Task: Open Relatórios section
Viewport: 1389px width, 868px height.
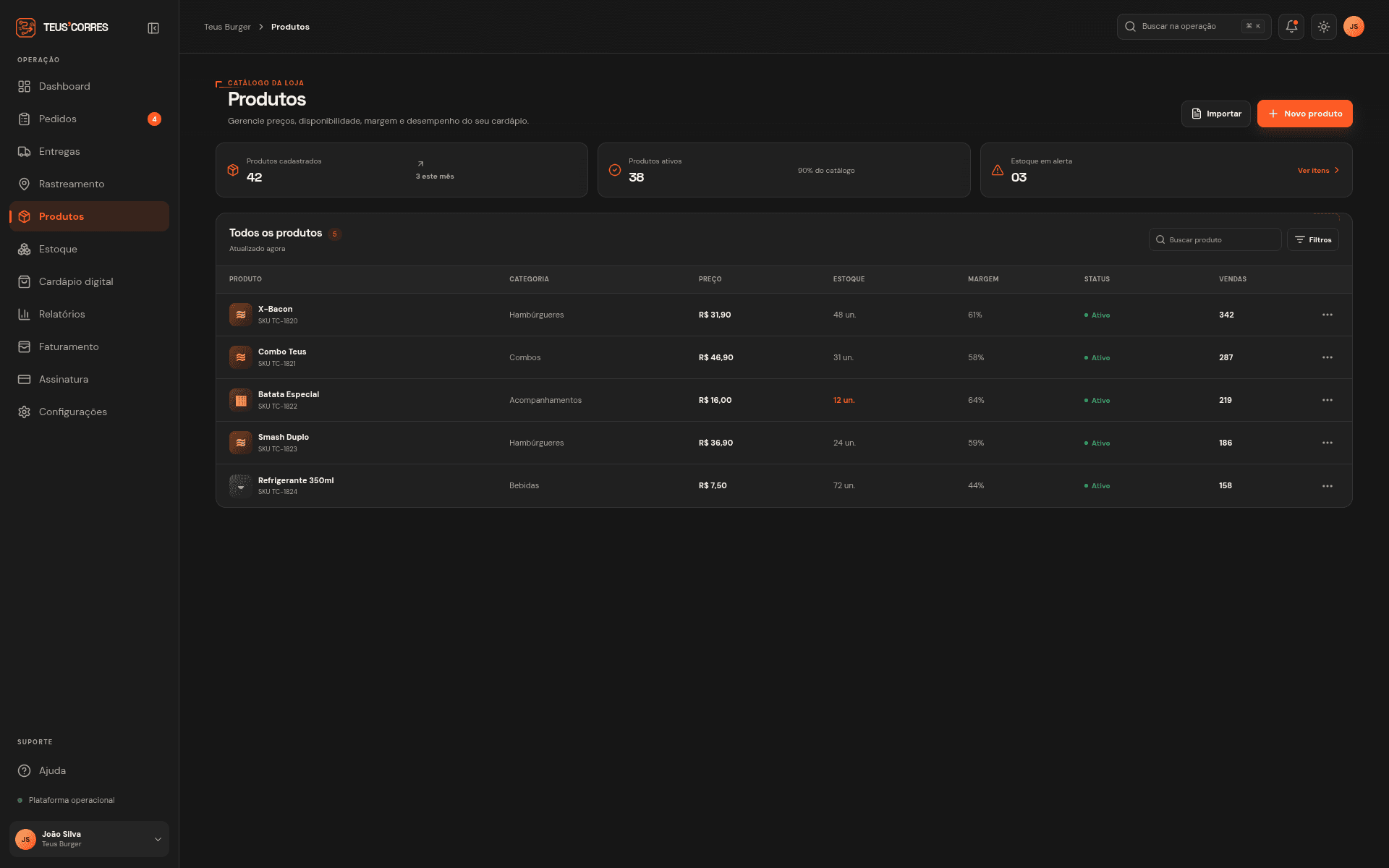Action: pos(89,314)
